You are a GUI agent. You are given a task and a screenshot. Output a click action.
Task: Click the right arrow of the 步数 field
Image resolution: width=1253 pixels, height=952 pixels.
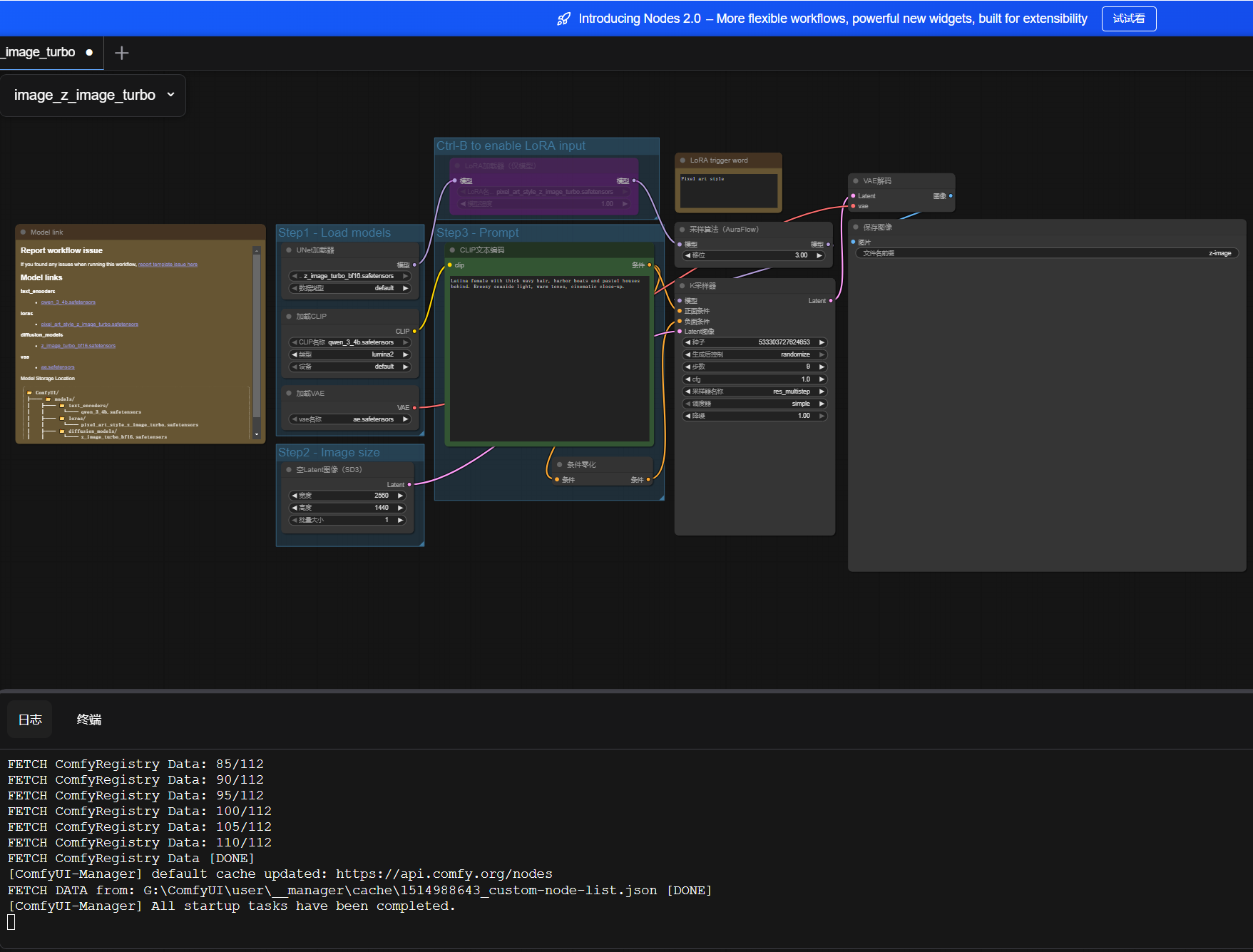821,367
